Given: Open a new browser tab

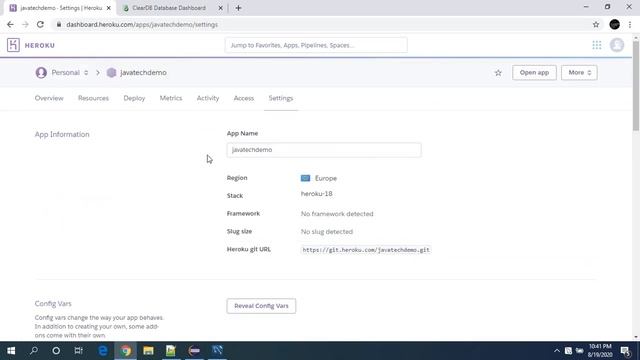Looking at the screenshot, I should coord(238,8).
